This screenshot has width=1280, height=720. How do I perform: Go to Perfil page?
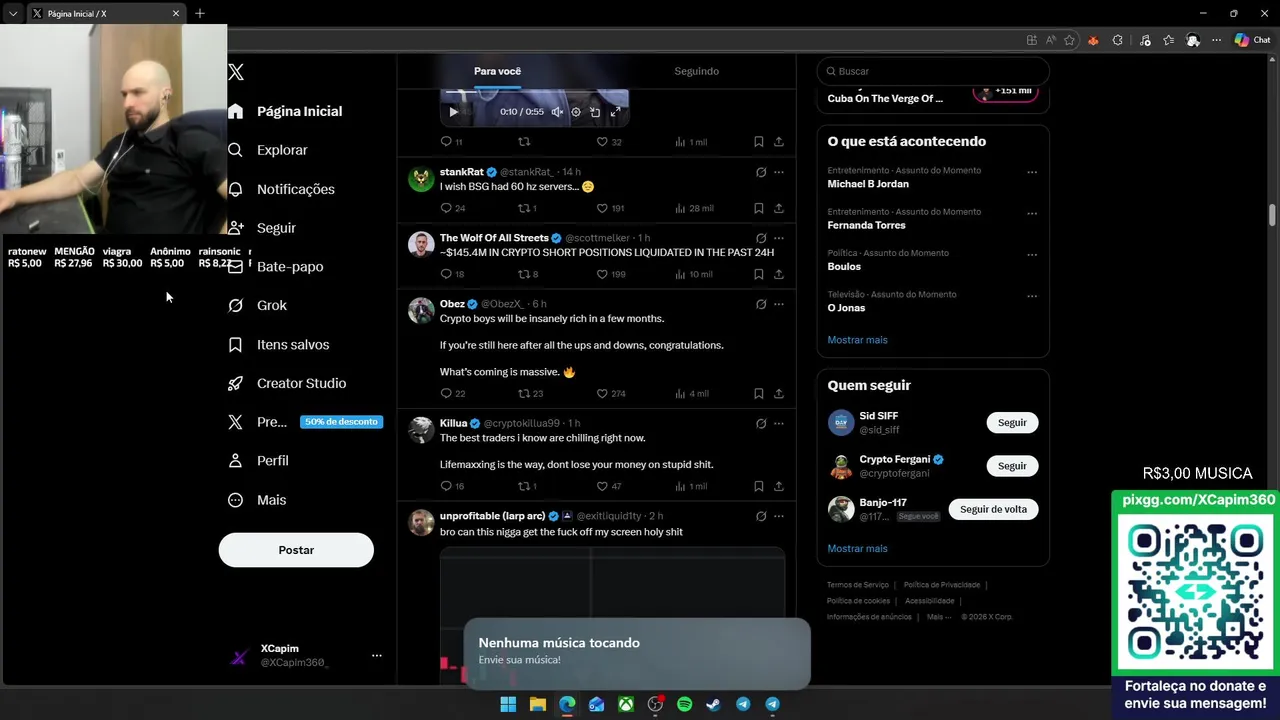(x=258, y=461)
